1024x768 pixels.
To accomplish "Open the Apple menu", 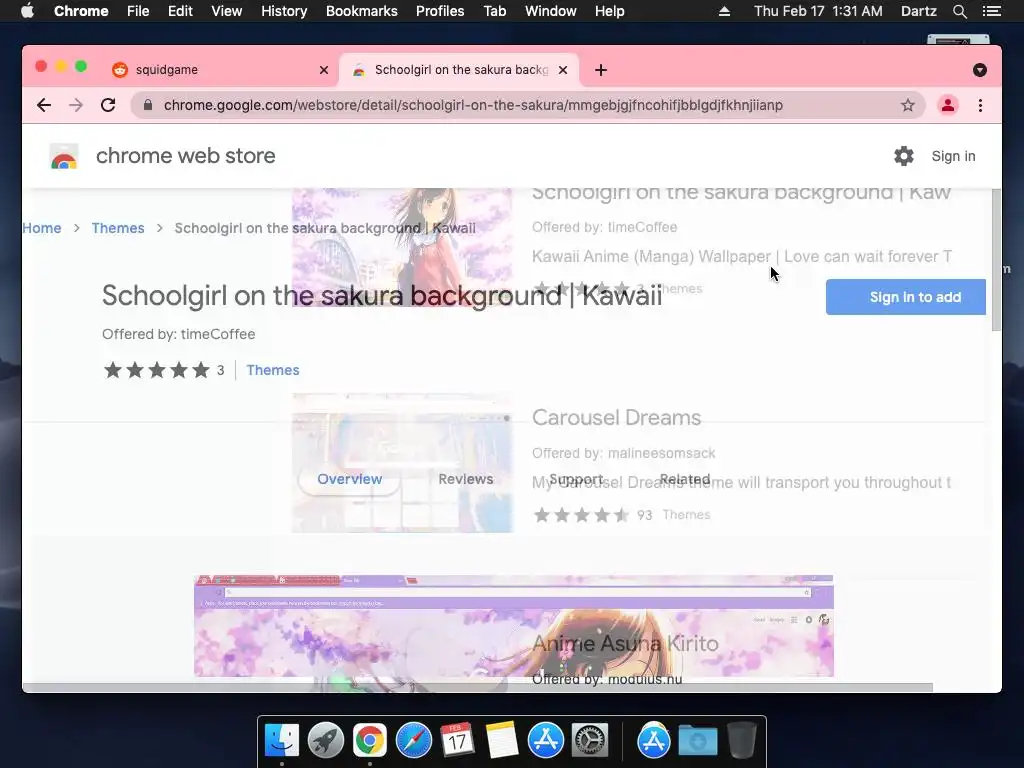I will coord(27,11).
